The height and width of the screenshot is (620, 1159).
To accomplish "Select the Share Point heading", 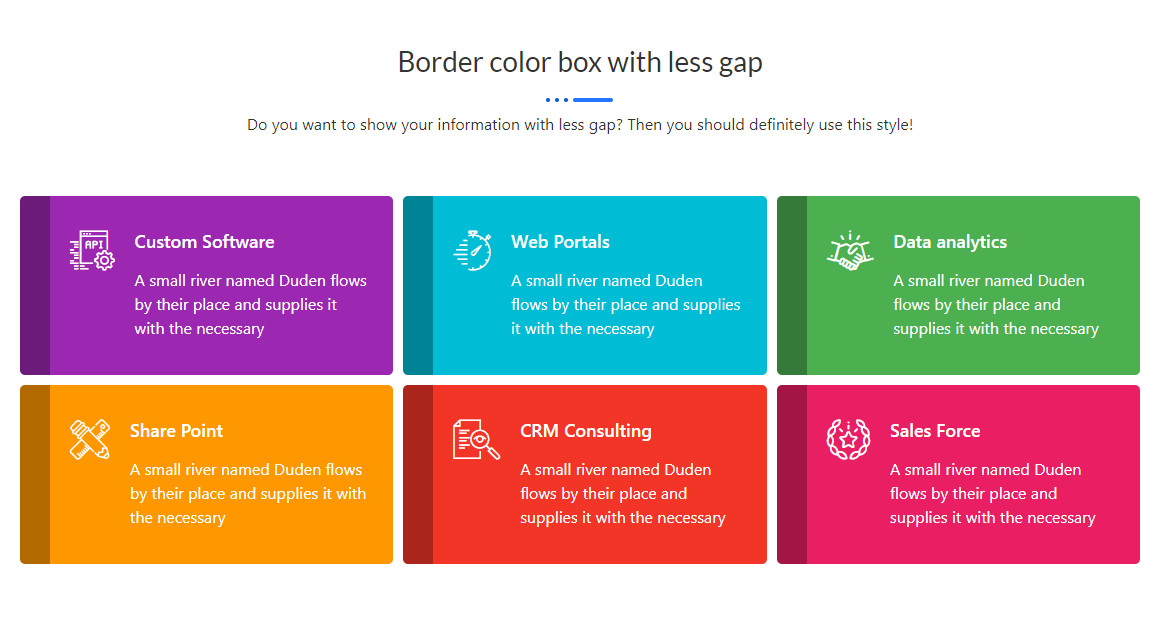I will point(176,431).
